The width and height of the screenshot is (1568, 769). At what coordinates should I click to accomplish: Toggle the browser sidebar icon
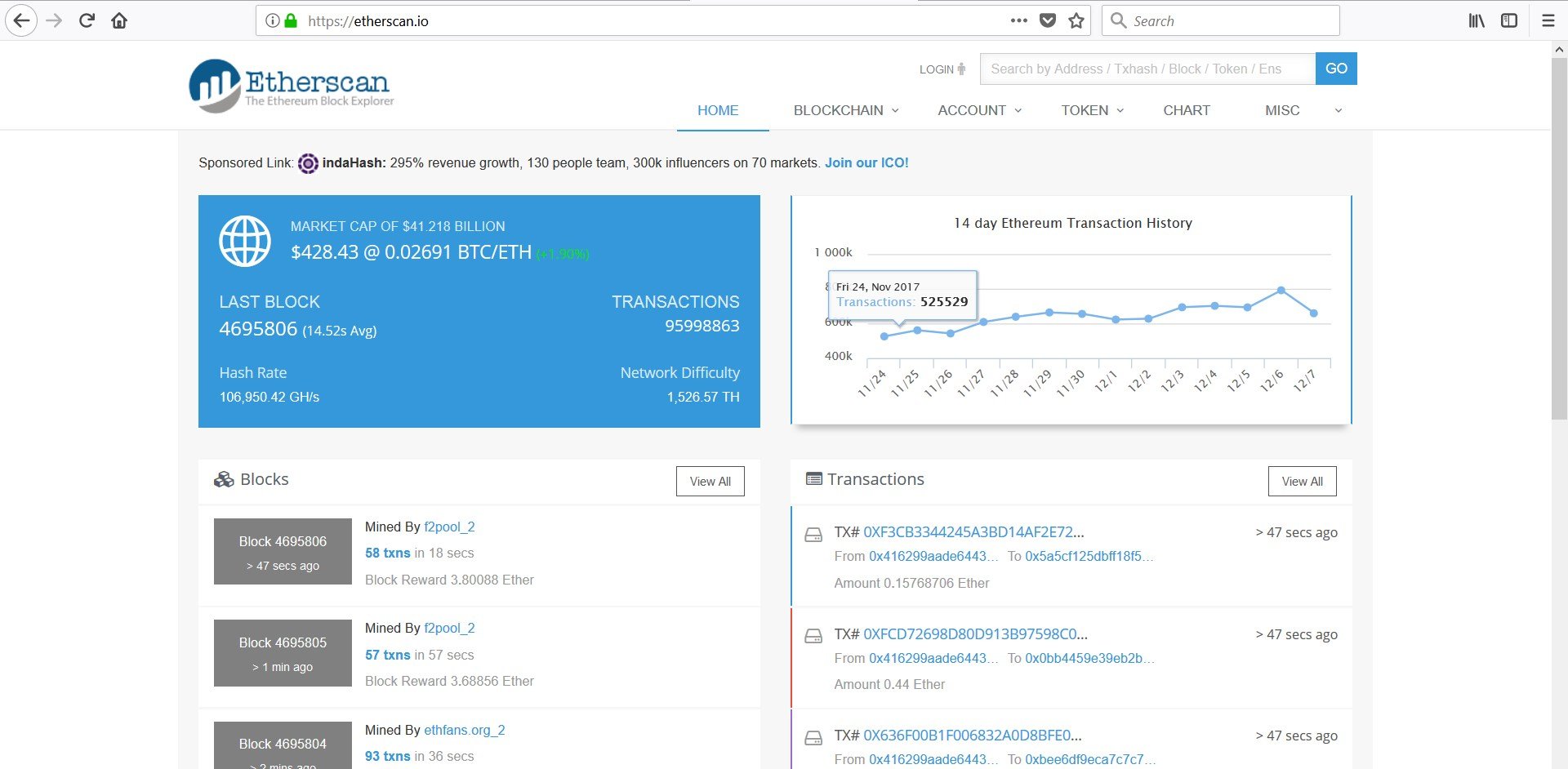tap(1509, 20)
